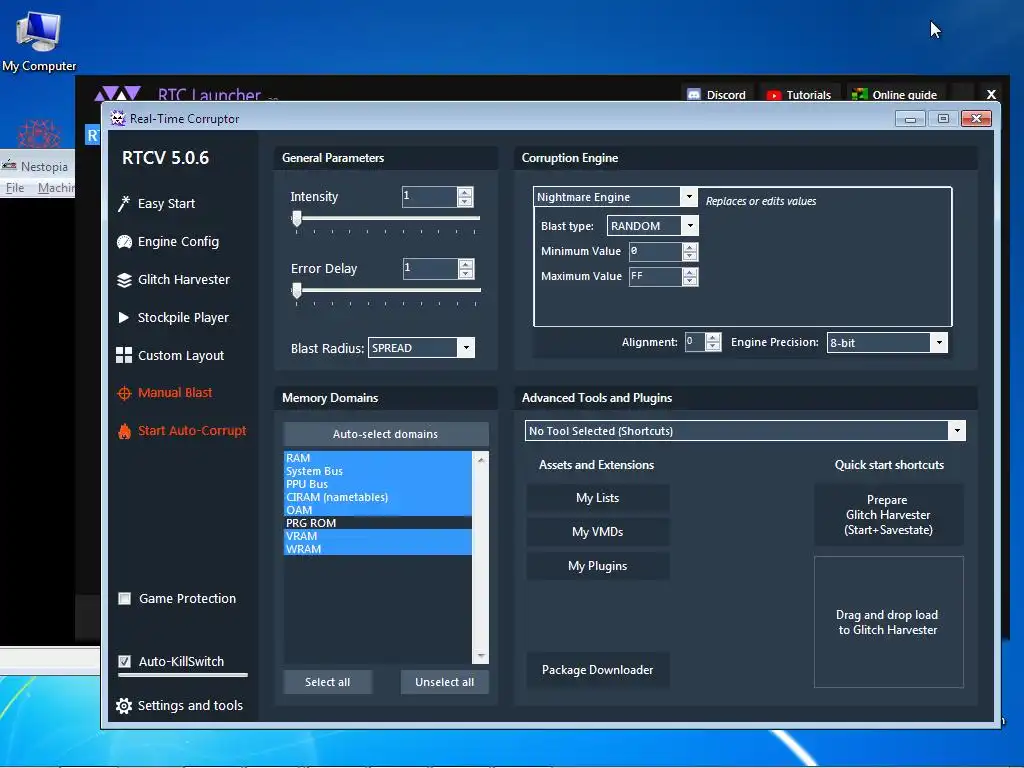Toggle the Auto-KillSwitch checkbox

point(124,662)
